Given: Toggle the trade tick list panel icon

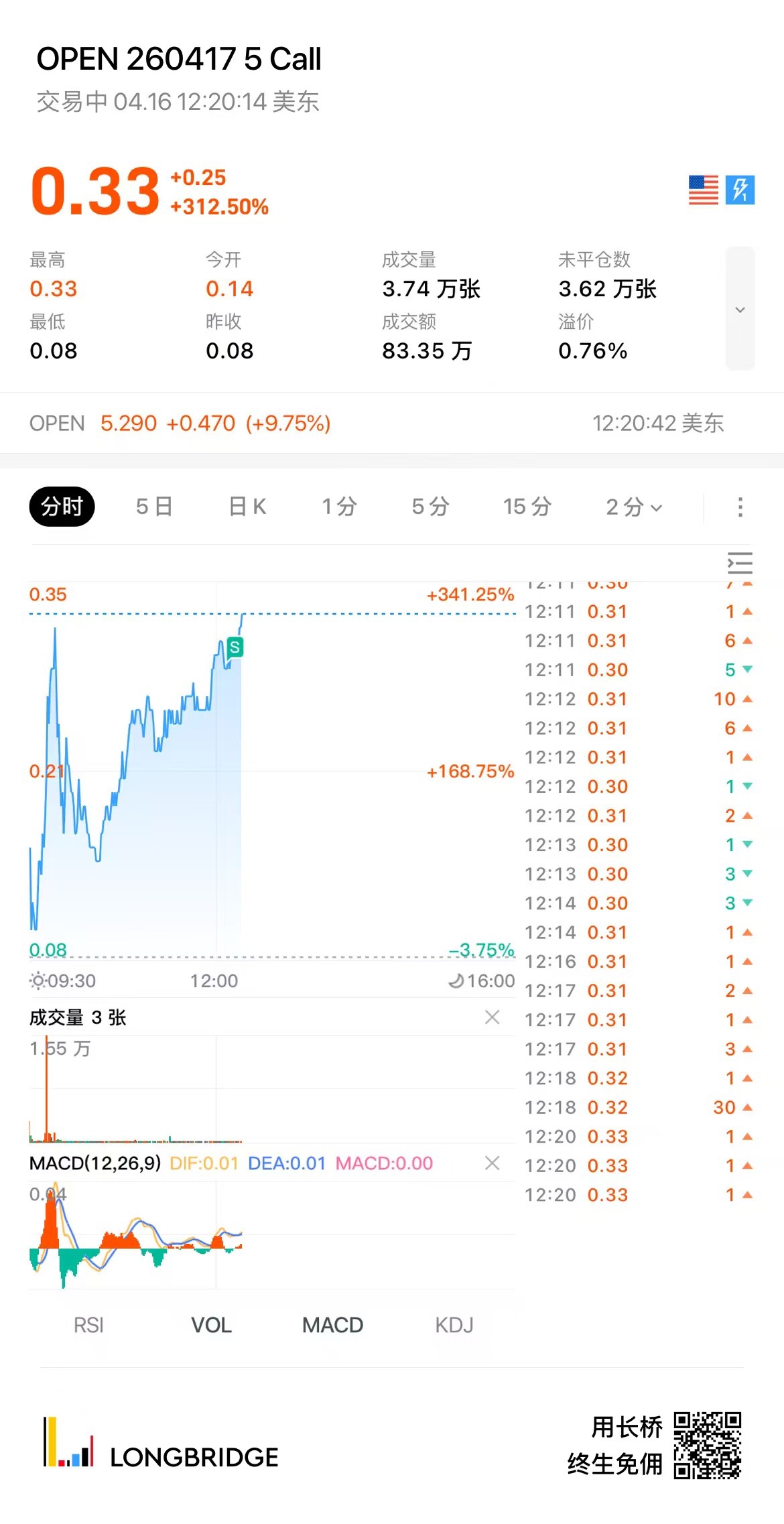Looking at the screenshot, I should [740, 563].
